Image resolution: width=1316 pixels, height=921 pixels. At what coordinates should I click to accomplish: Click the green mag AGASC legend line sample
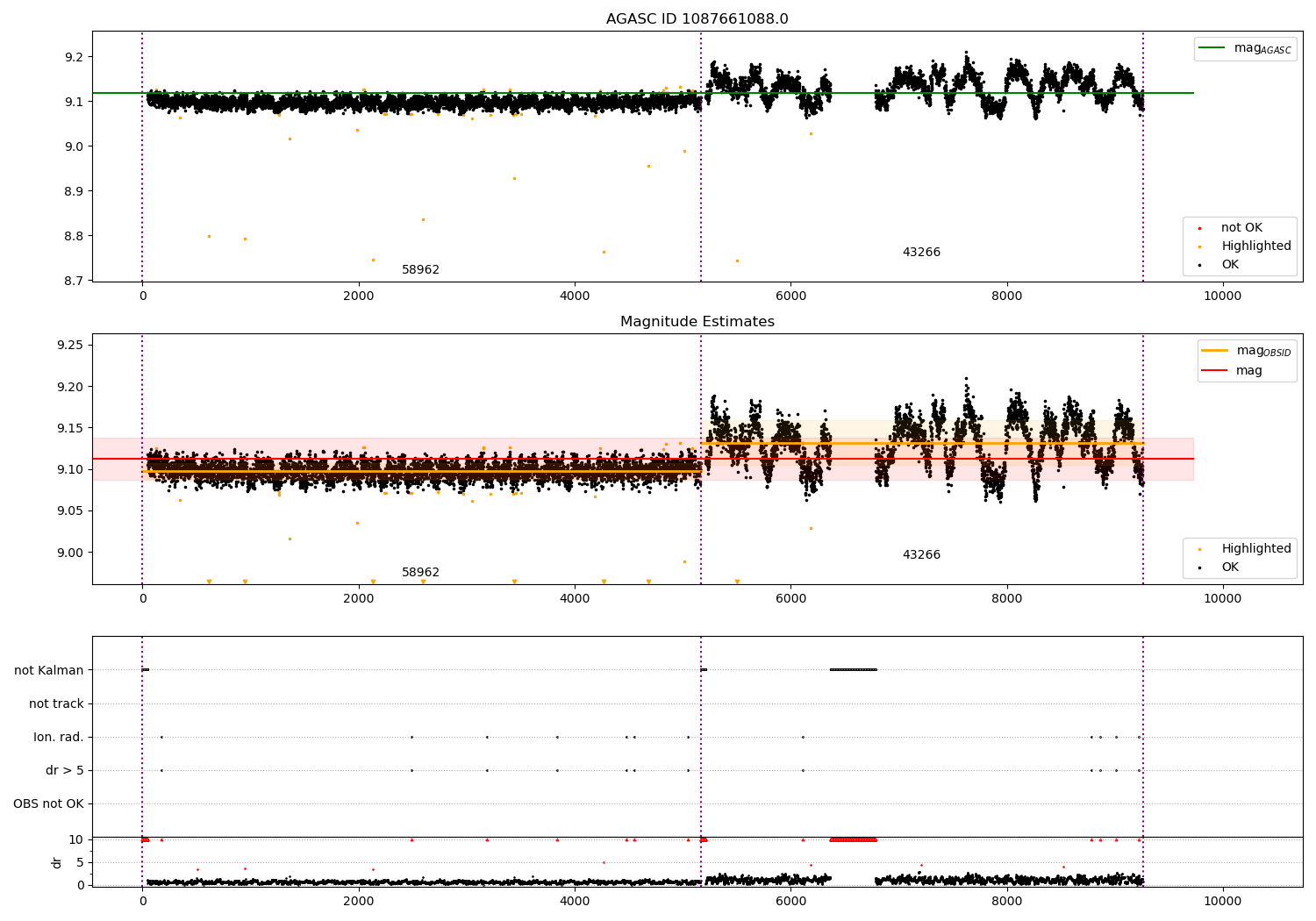(x=1212, y=48)
